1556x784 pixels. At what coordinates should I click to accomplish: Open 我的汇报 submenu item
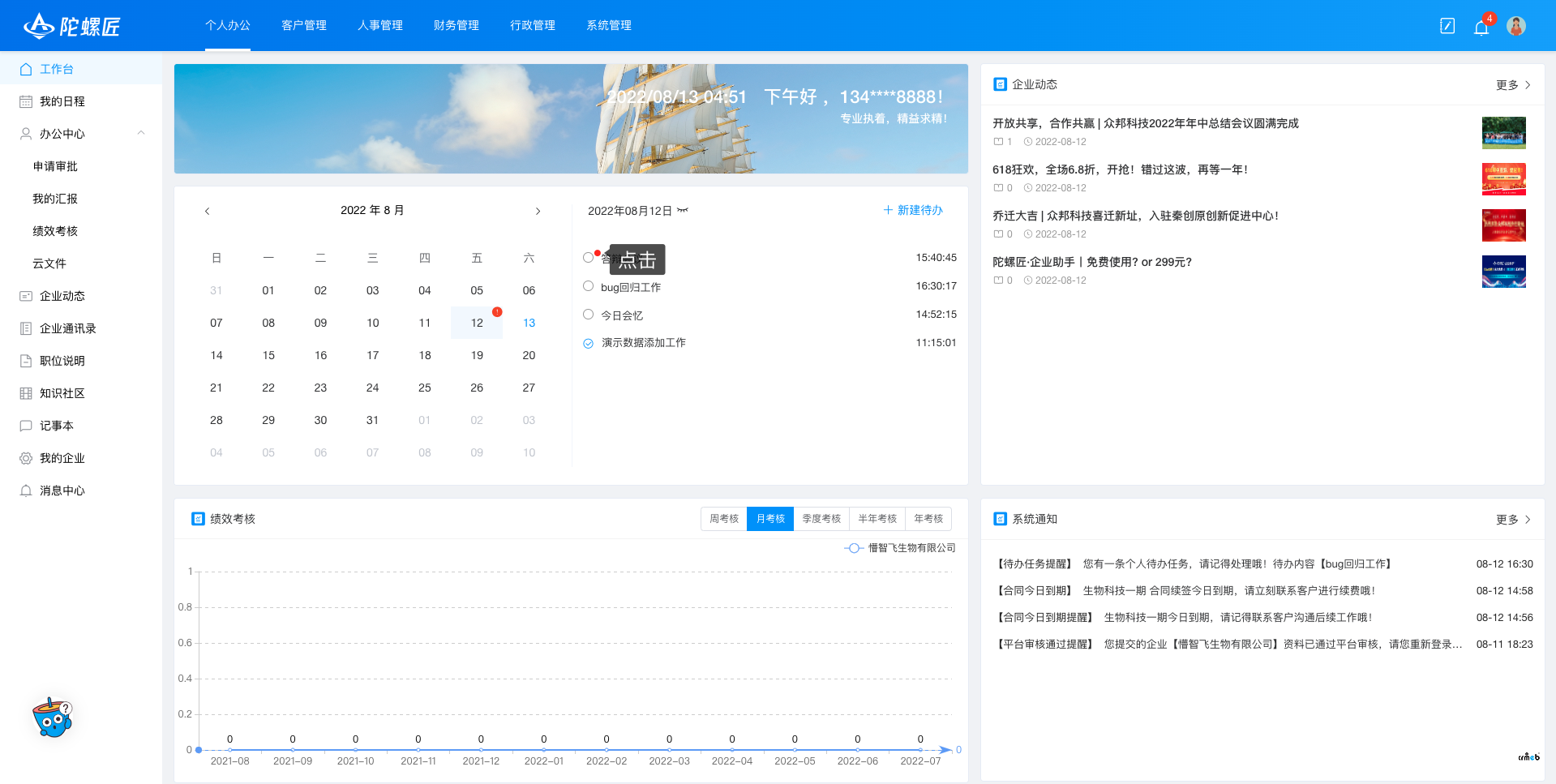point(55,199)
